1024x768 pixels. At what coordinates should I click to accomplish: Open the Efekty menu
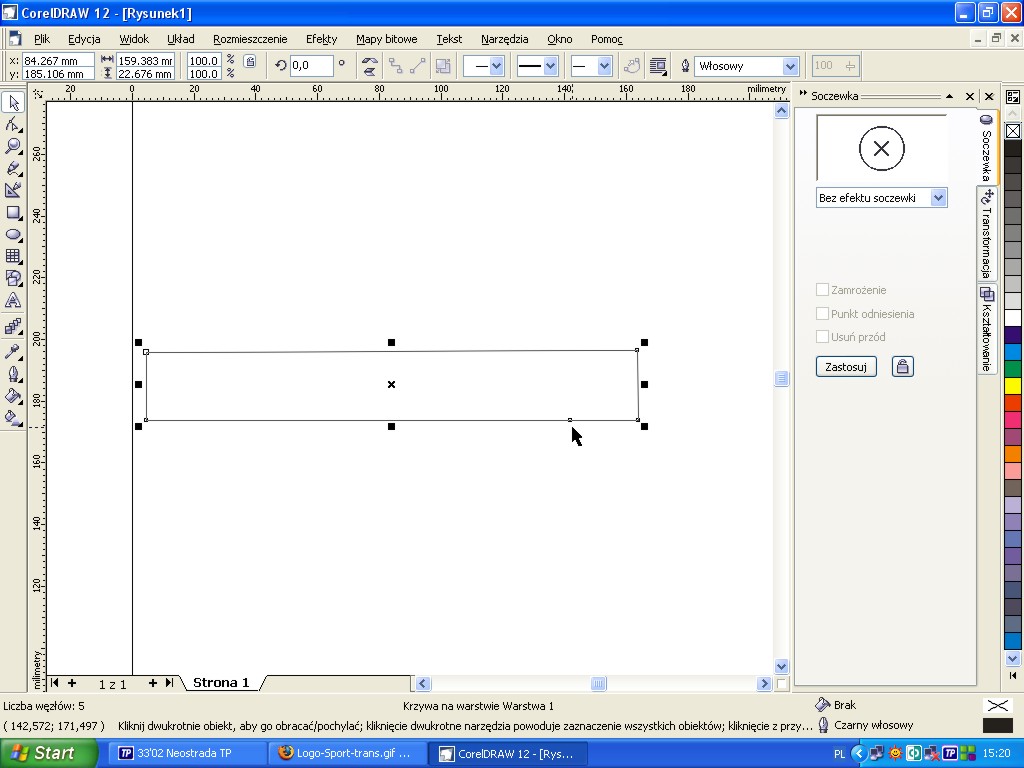[321, 39]
